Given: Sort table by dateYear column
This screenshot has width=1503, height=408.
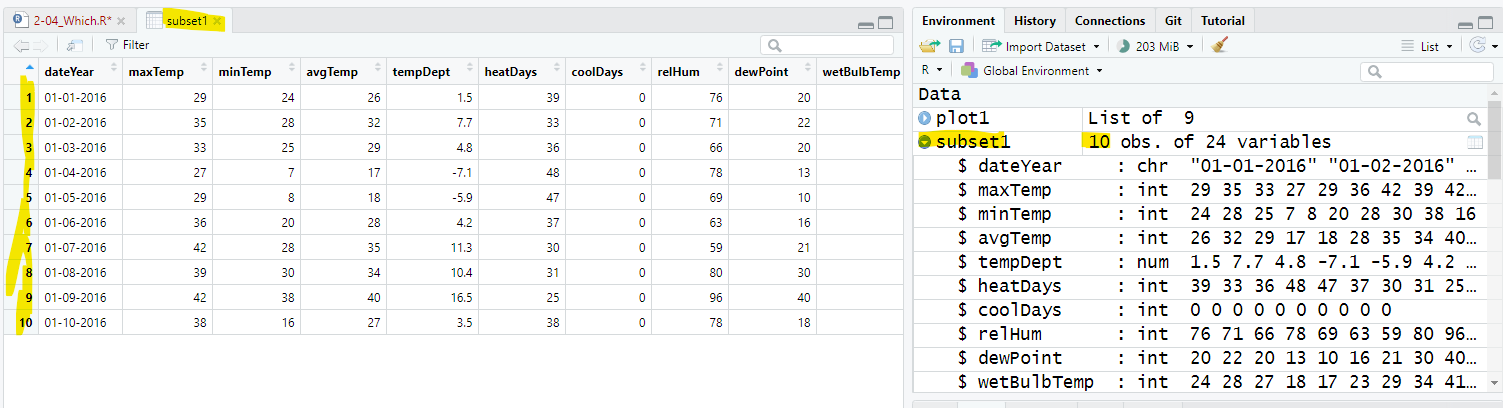Looking at the screenshot, I should 81,71.
